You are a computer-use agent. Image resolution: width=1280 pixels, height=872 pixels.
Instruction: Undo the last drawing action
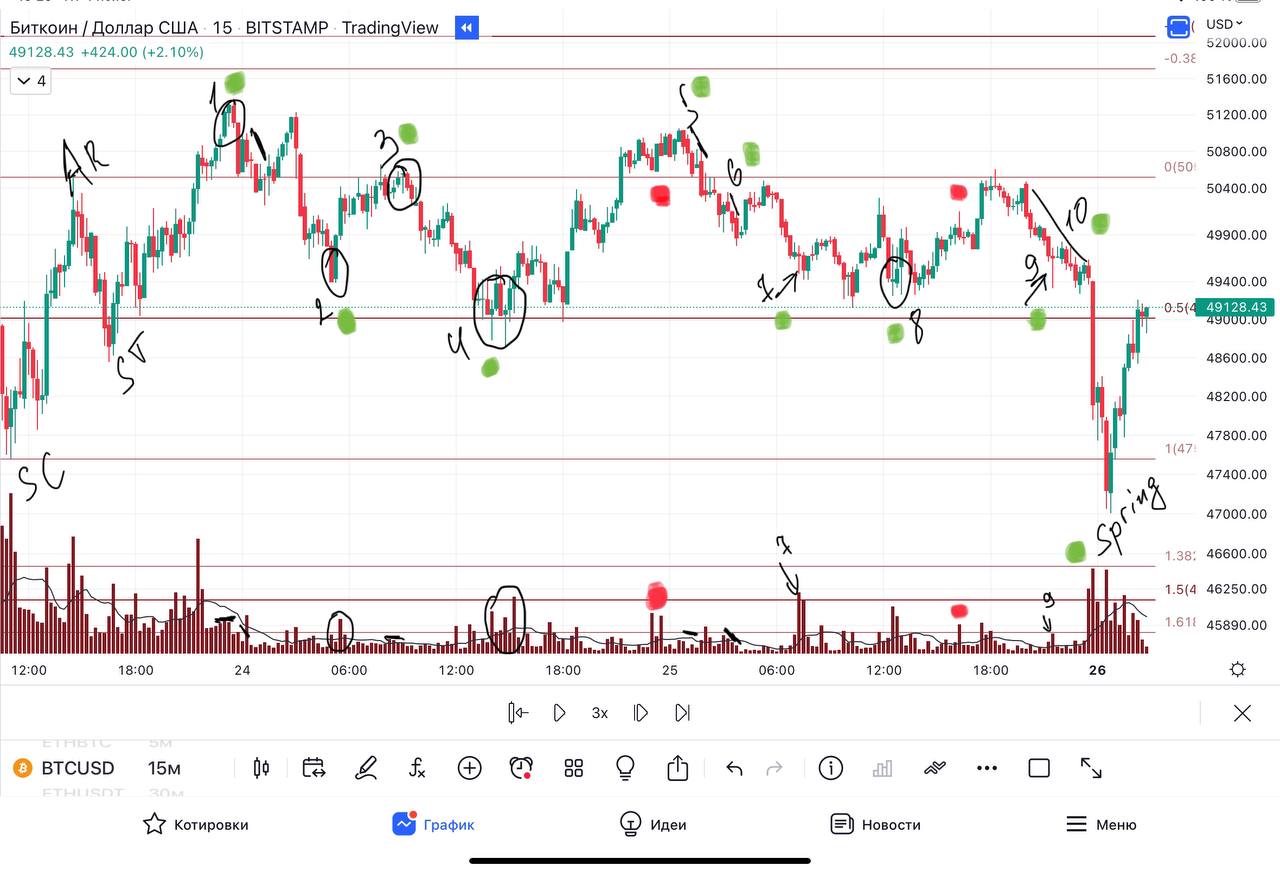point(734,768)
